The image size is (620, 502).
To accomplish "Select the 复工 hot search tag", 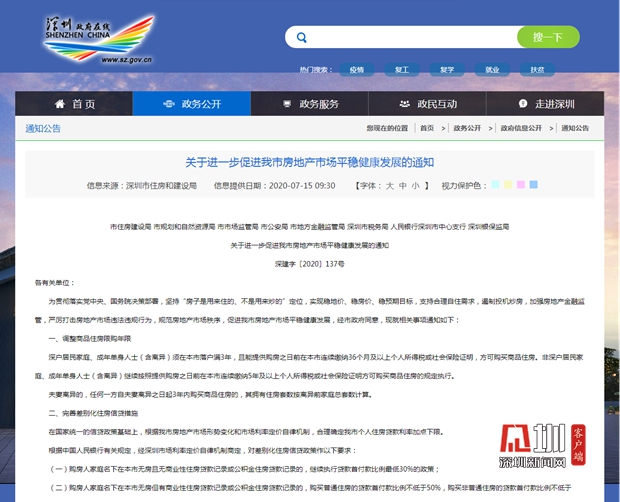I will pyautogui.click(x=402, y=70).
